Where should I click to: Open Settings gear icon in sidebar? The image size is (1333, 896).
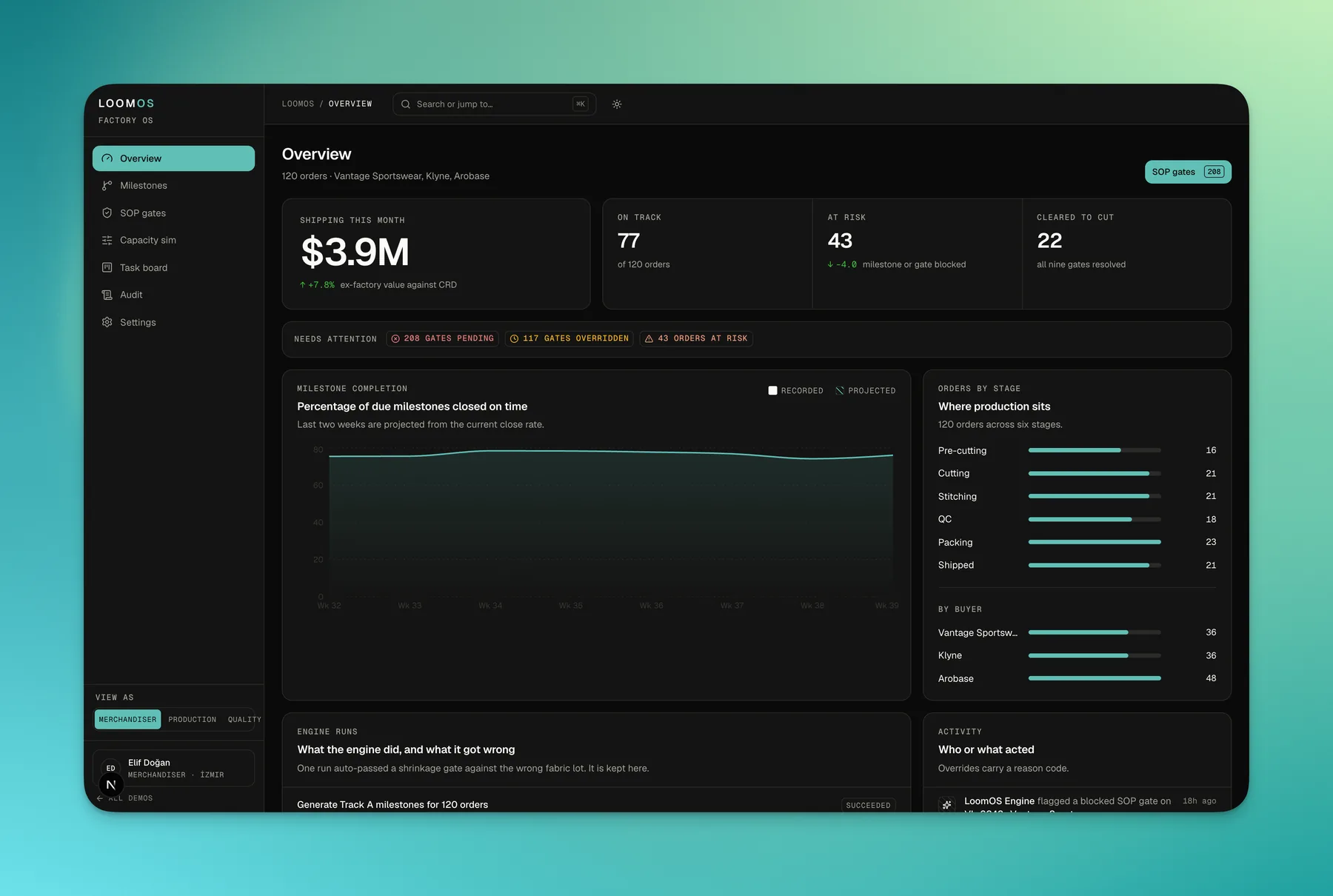click(x=107, y=322)
